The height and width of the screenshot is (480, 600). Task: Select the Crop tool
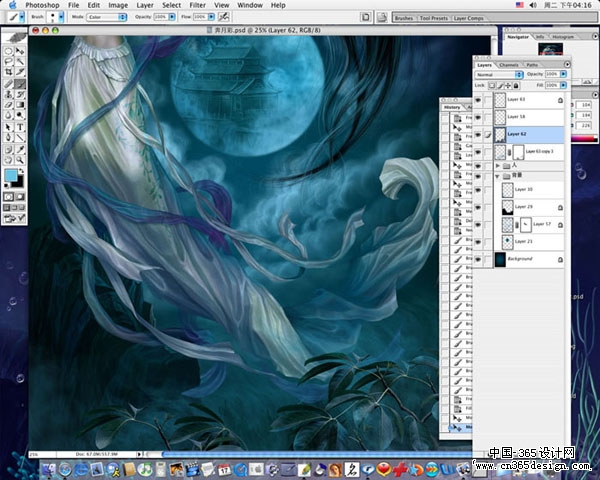pos(8,72)
